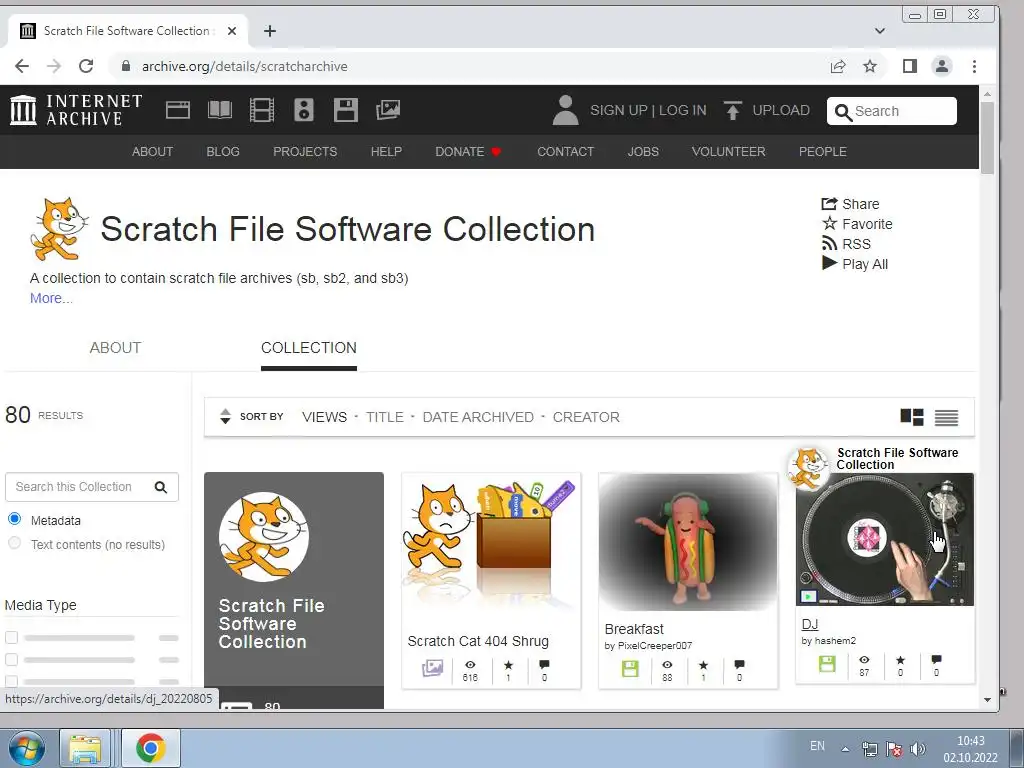The height and width of the screenshot is (768, 1024).
Task: Open the VOLUNTEER menu item
Action: tap(728, 152)
